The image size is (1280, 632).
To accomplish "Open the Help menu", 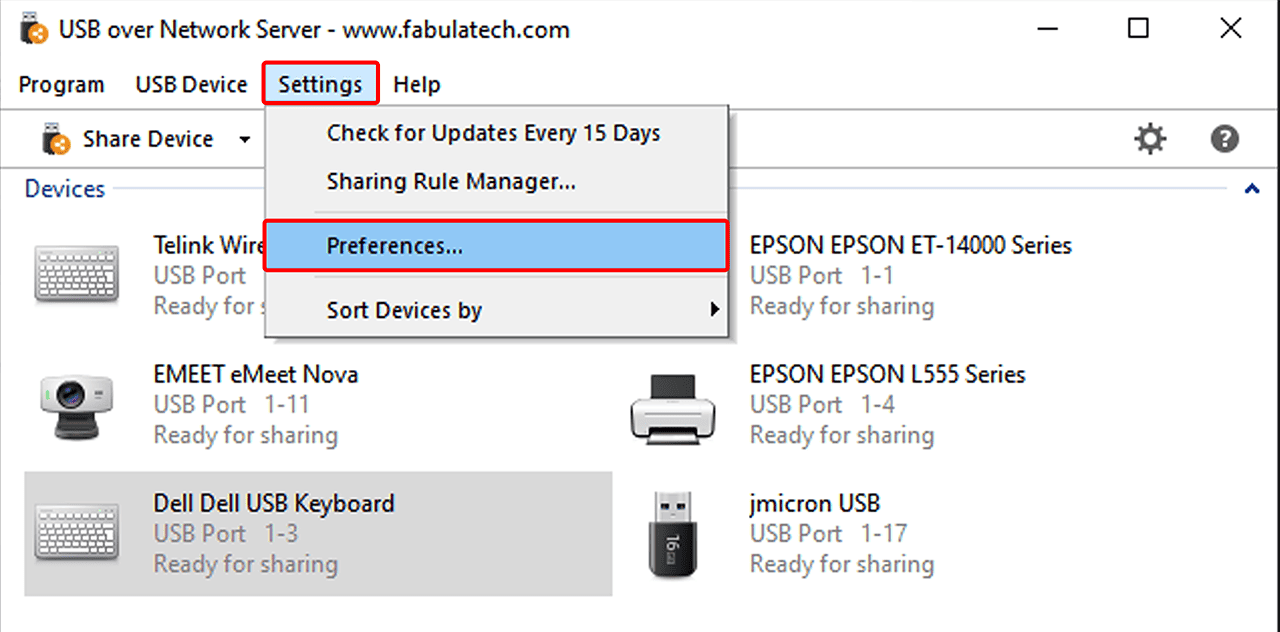I will pos(416,85).
